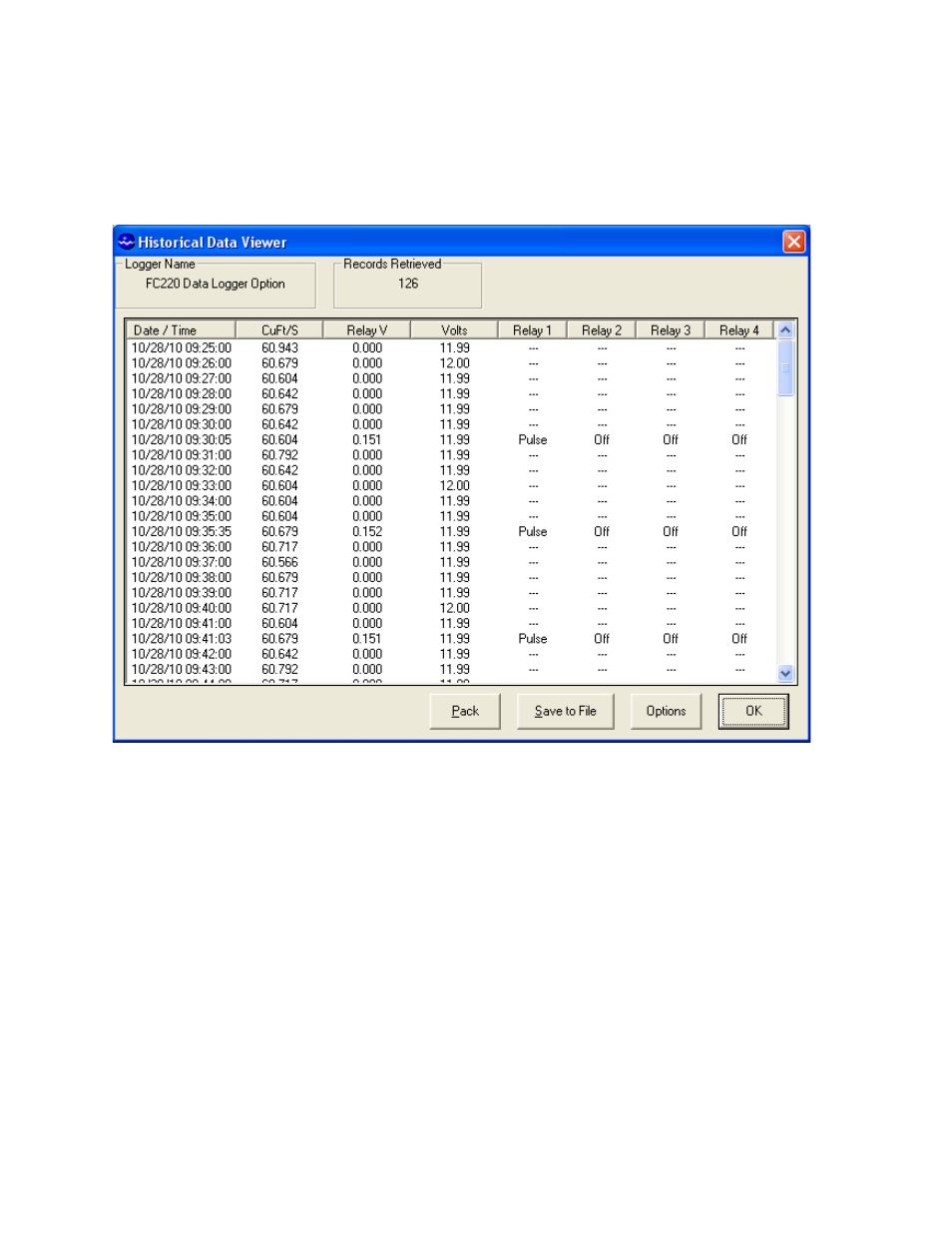The height and width of the screenshot is (1233, 952).
Task: Select the row 10/28/10 09:38:00
Action: 451,578
